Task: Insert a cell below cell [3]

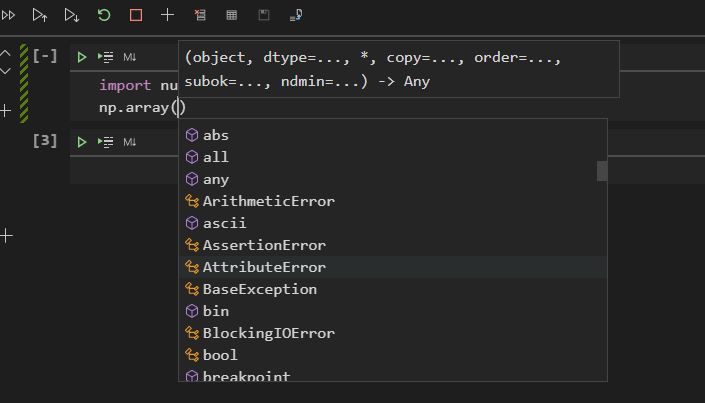Action: point(6,235)
